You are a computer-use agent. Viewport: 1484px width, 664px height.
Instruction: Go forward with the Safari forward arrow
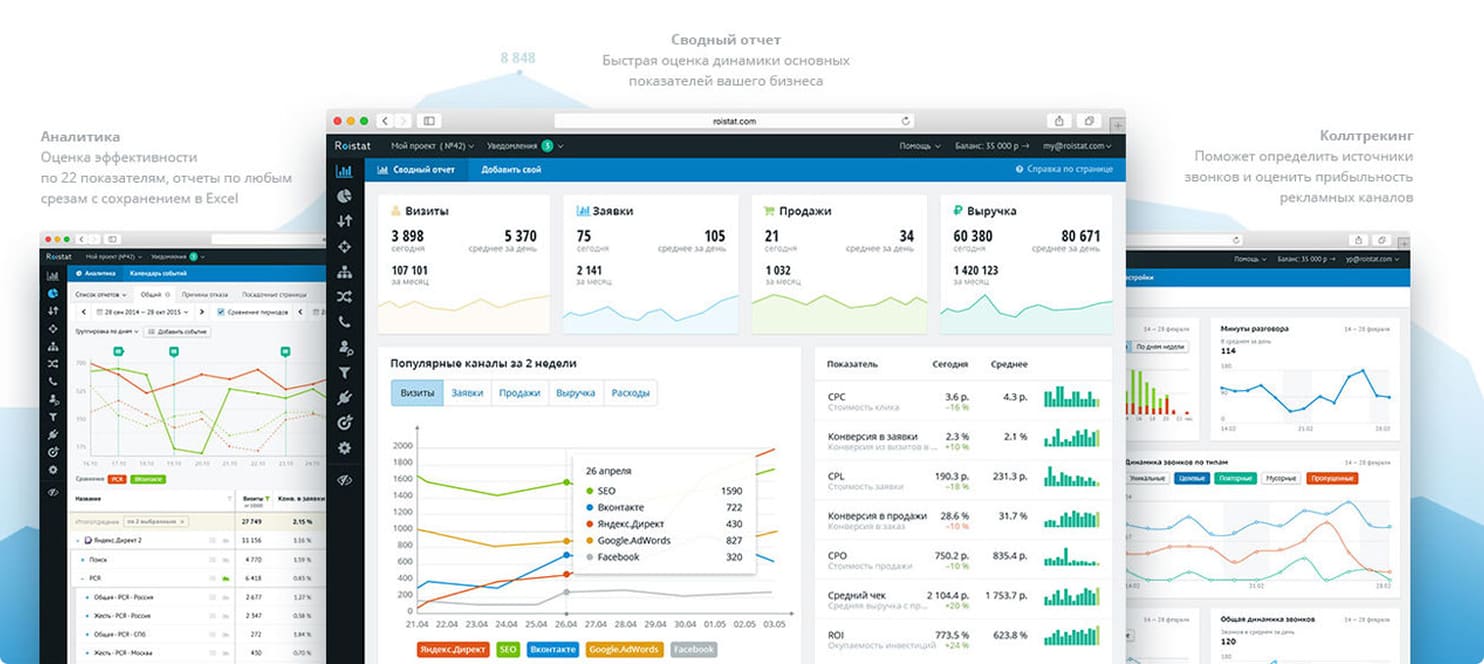(x=402, y=121)
